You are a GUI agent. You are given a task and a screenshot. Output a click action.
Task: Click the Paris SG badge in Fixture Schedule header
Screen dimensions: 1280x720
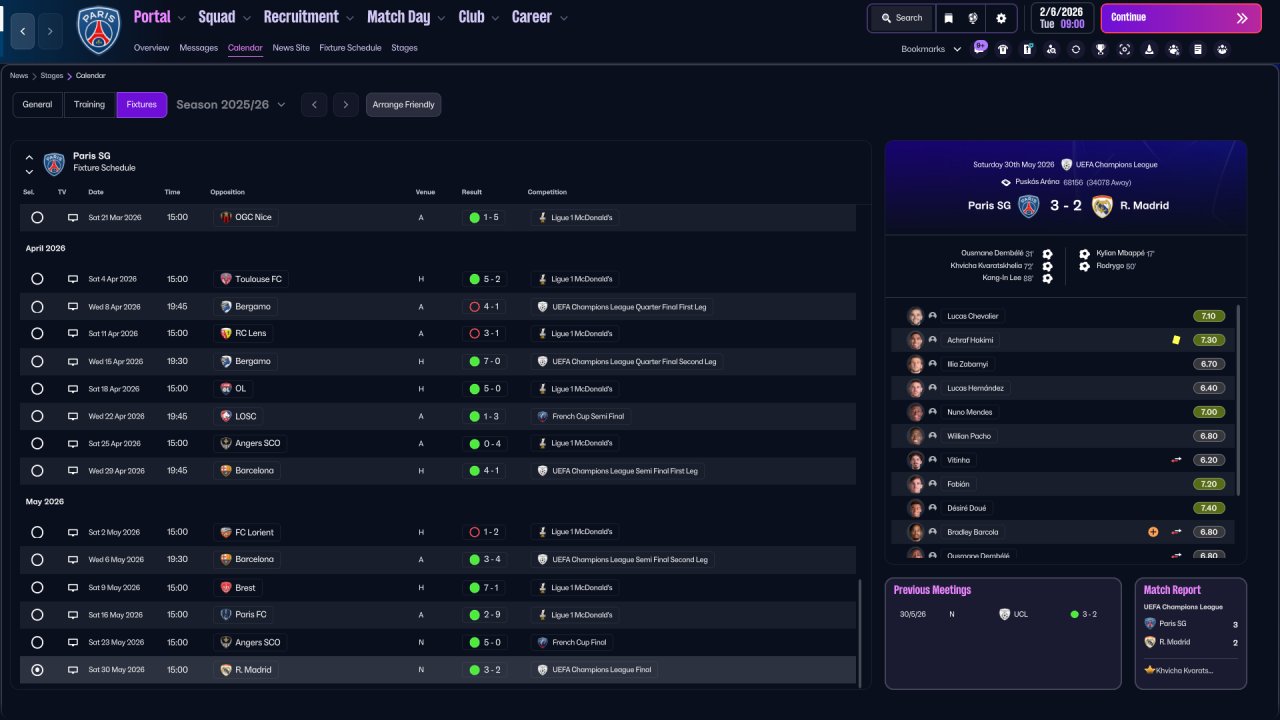click(x=54, y=164)
